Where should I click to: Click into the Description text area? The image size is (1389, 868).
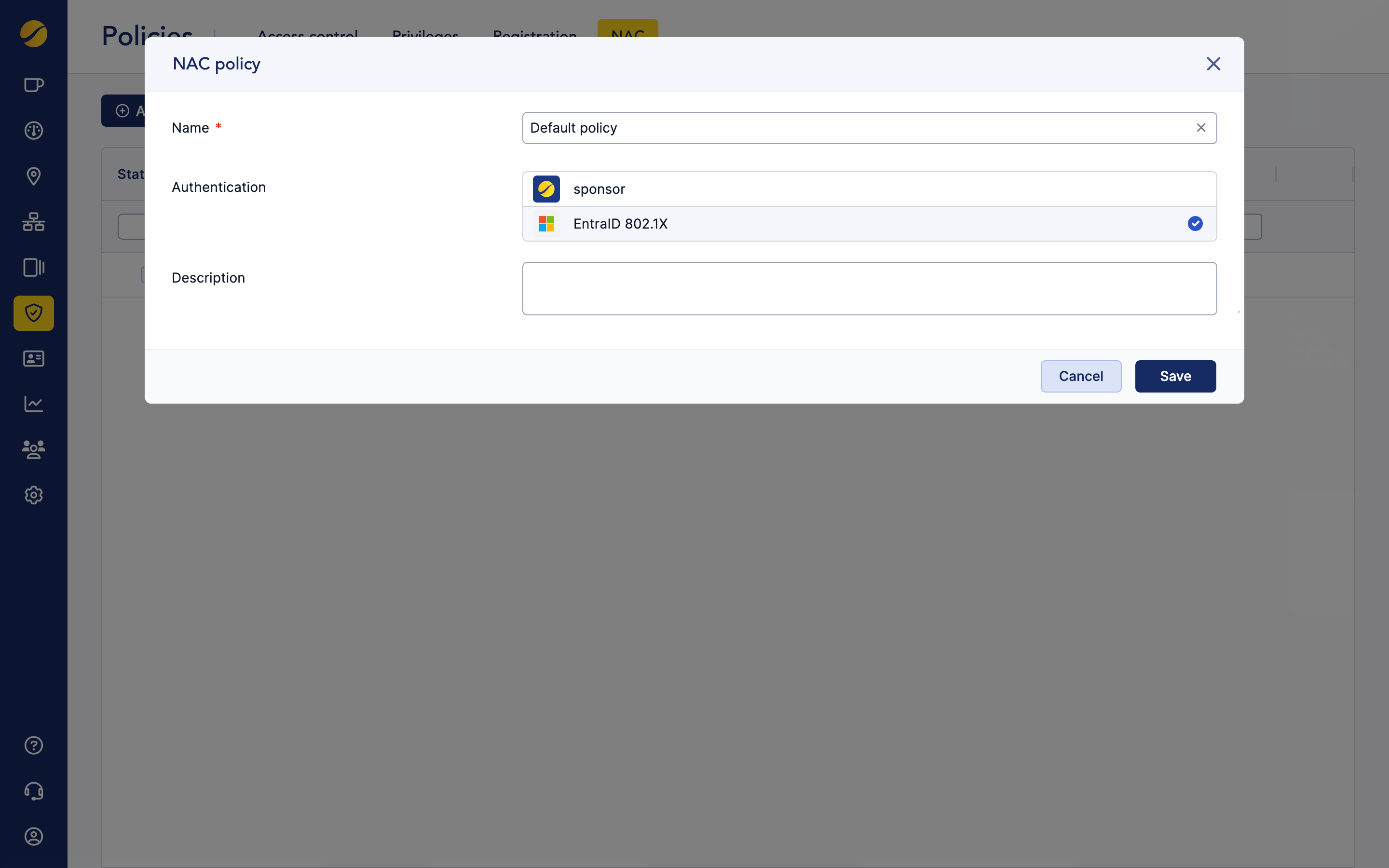pos(869,289)
